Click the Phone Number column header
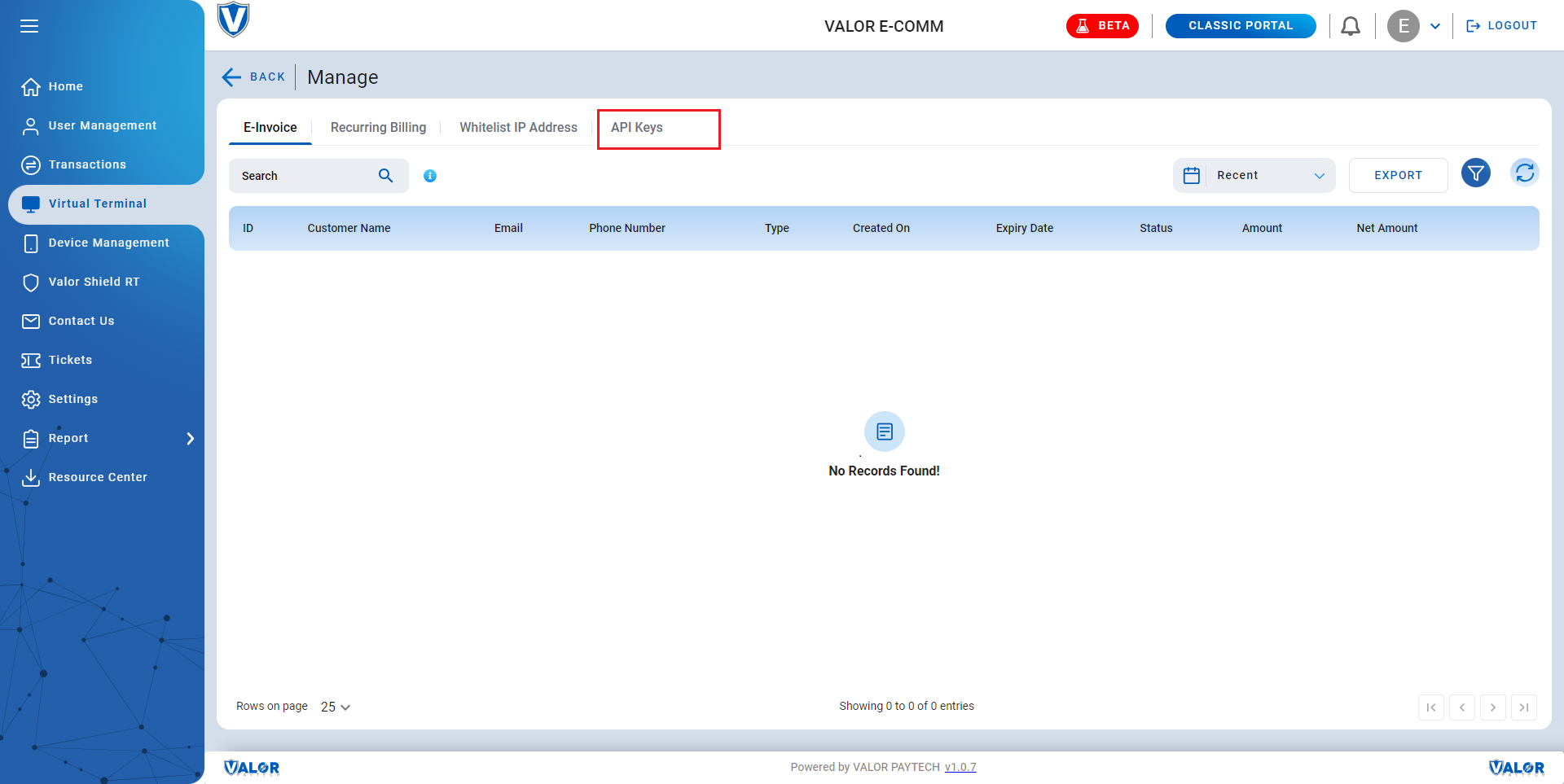This screenshot has width=1564, height=784. click(x=627, y=228)
